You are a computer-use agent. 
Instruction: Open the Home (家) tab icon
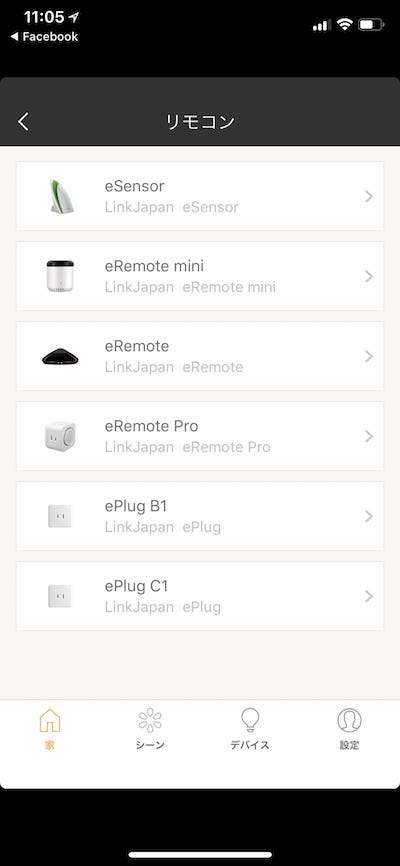point(50,720)
